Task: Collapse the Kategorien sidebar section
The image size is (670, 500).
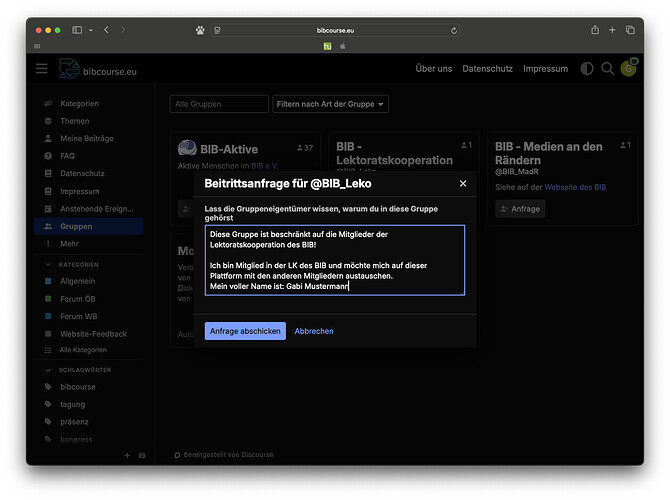Action: pos(48,265)
